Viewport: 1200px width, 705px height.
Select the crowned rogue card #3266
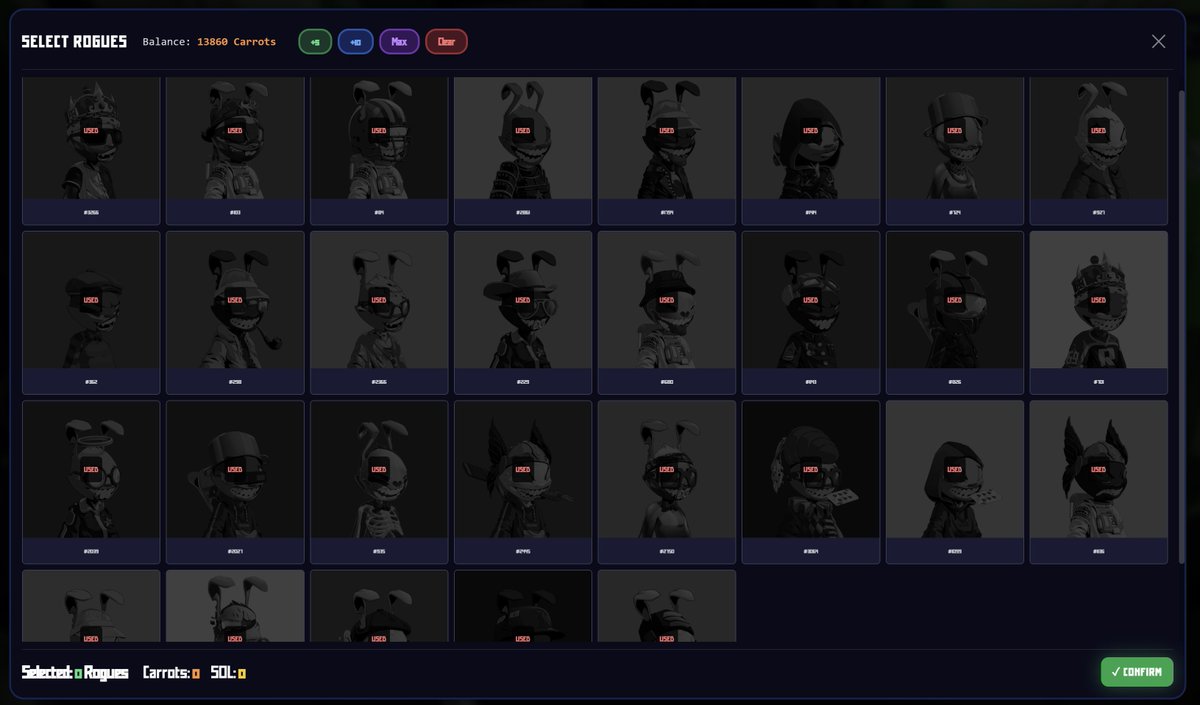pyautogui.click(x=91, y=150)
